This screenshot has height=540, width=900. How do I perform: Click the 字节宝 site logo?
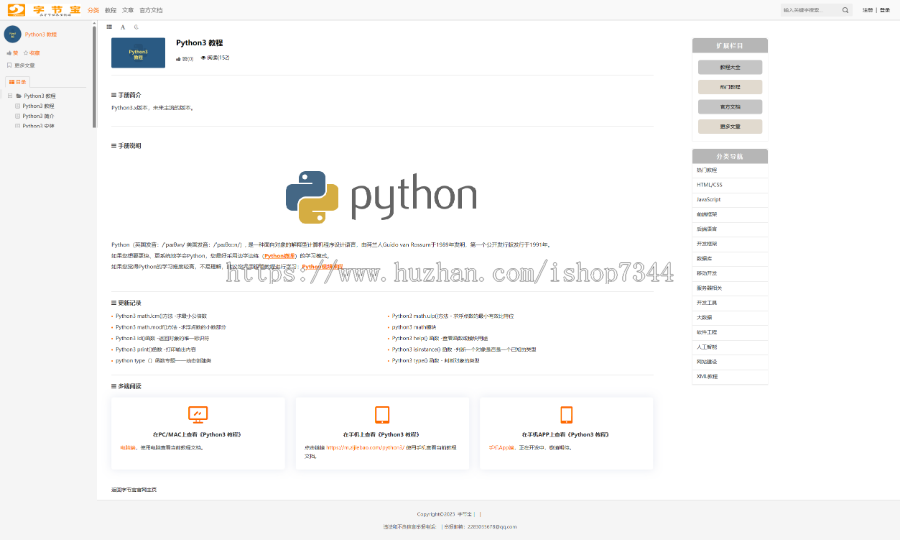[x=44, y=10]
